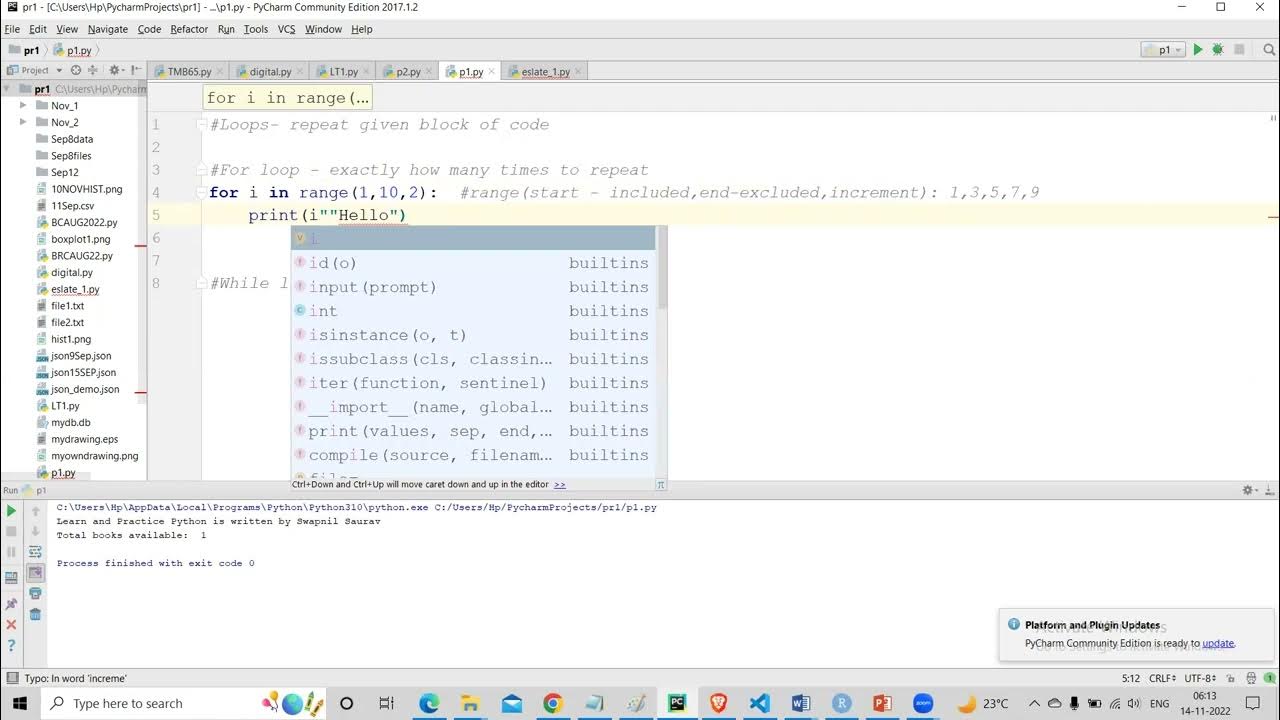Collapse the for loop fold marker

click(x=203, y=193)
